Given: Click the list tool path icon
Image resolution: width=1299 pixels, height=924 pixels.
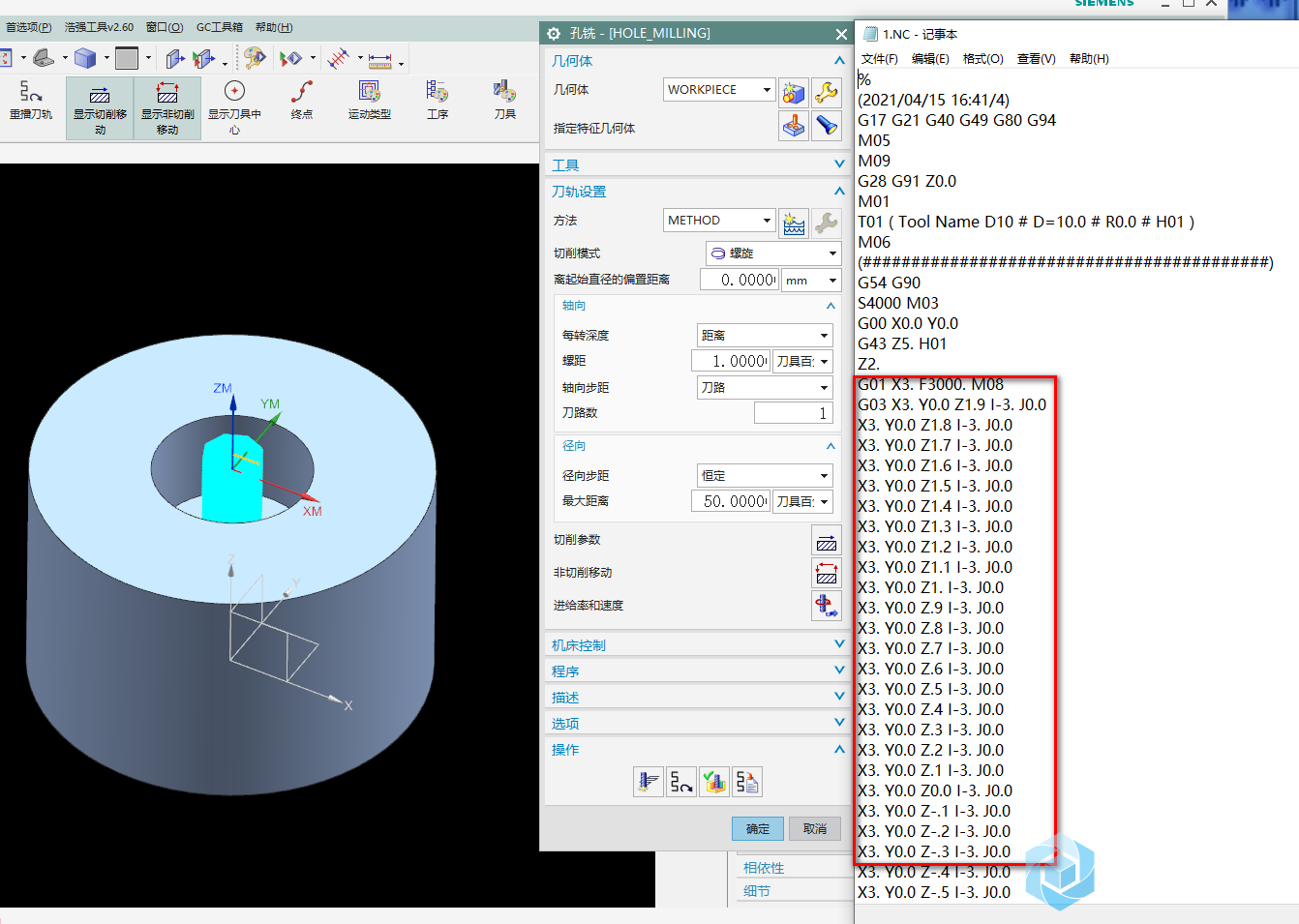Looking at the screenshot, I should [747, 781].
